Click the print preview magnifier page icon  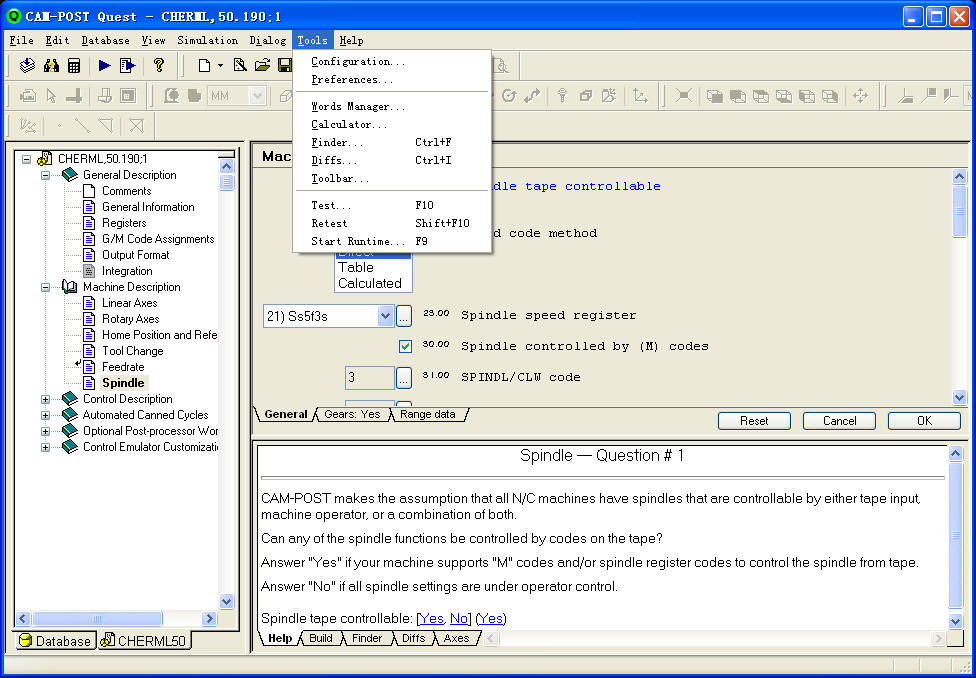501,65
